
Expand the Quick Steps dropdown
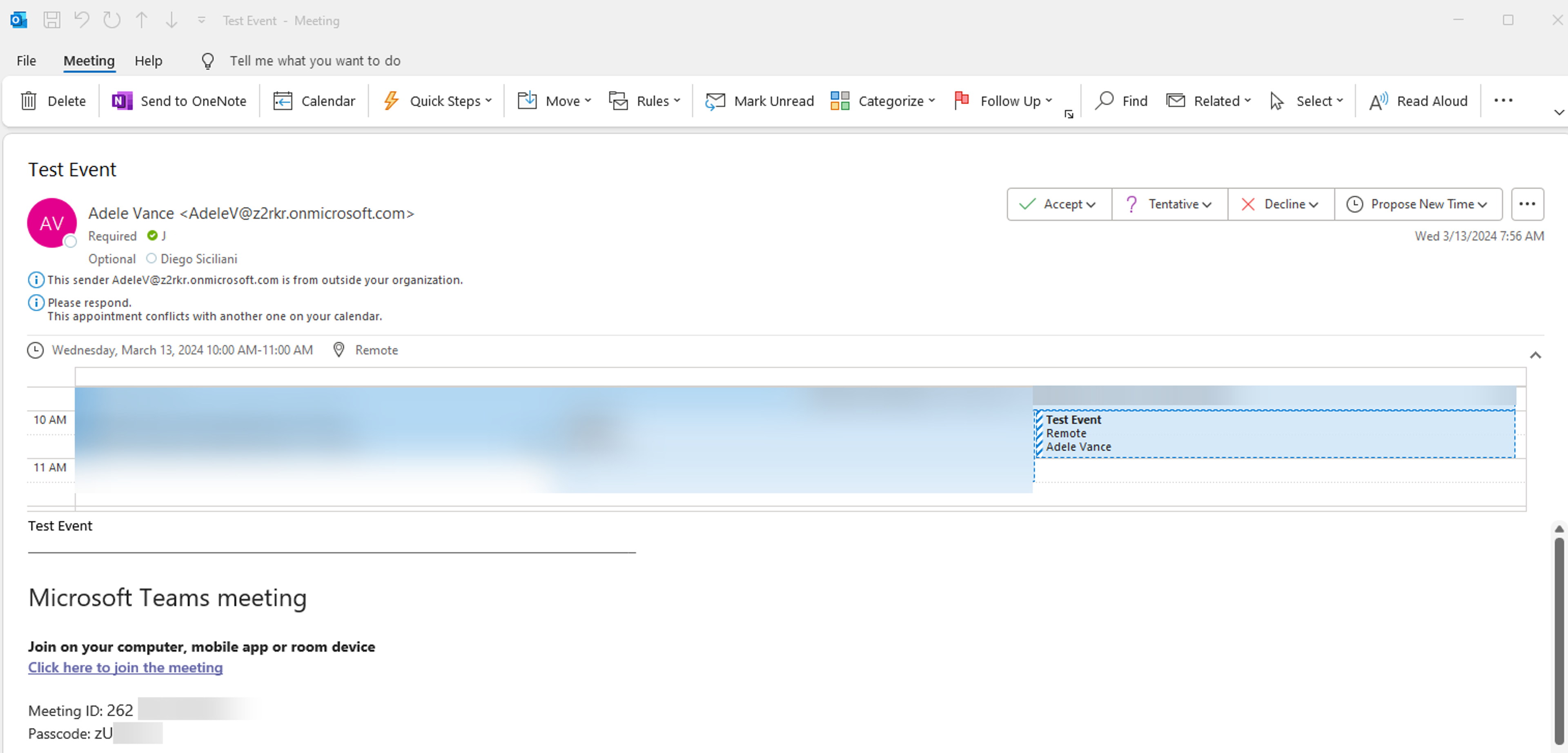pos(438,101)
